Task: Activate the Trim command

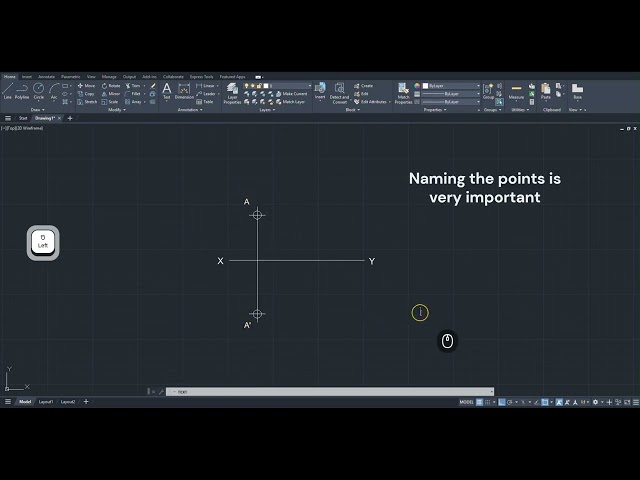Action: pyautogui.click(x=133, y=86)
